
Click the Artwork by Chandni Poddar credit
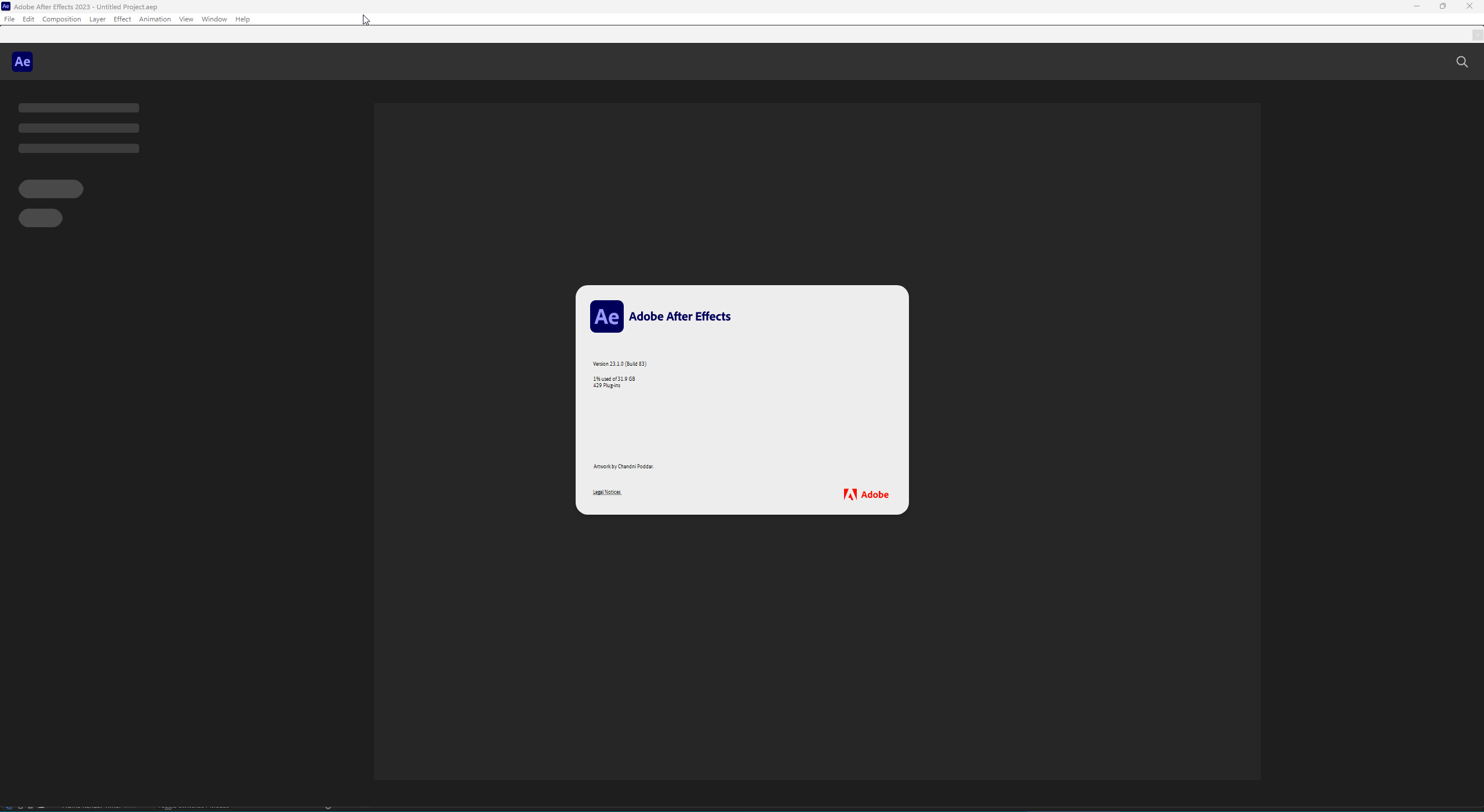[x=623, y=467]
